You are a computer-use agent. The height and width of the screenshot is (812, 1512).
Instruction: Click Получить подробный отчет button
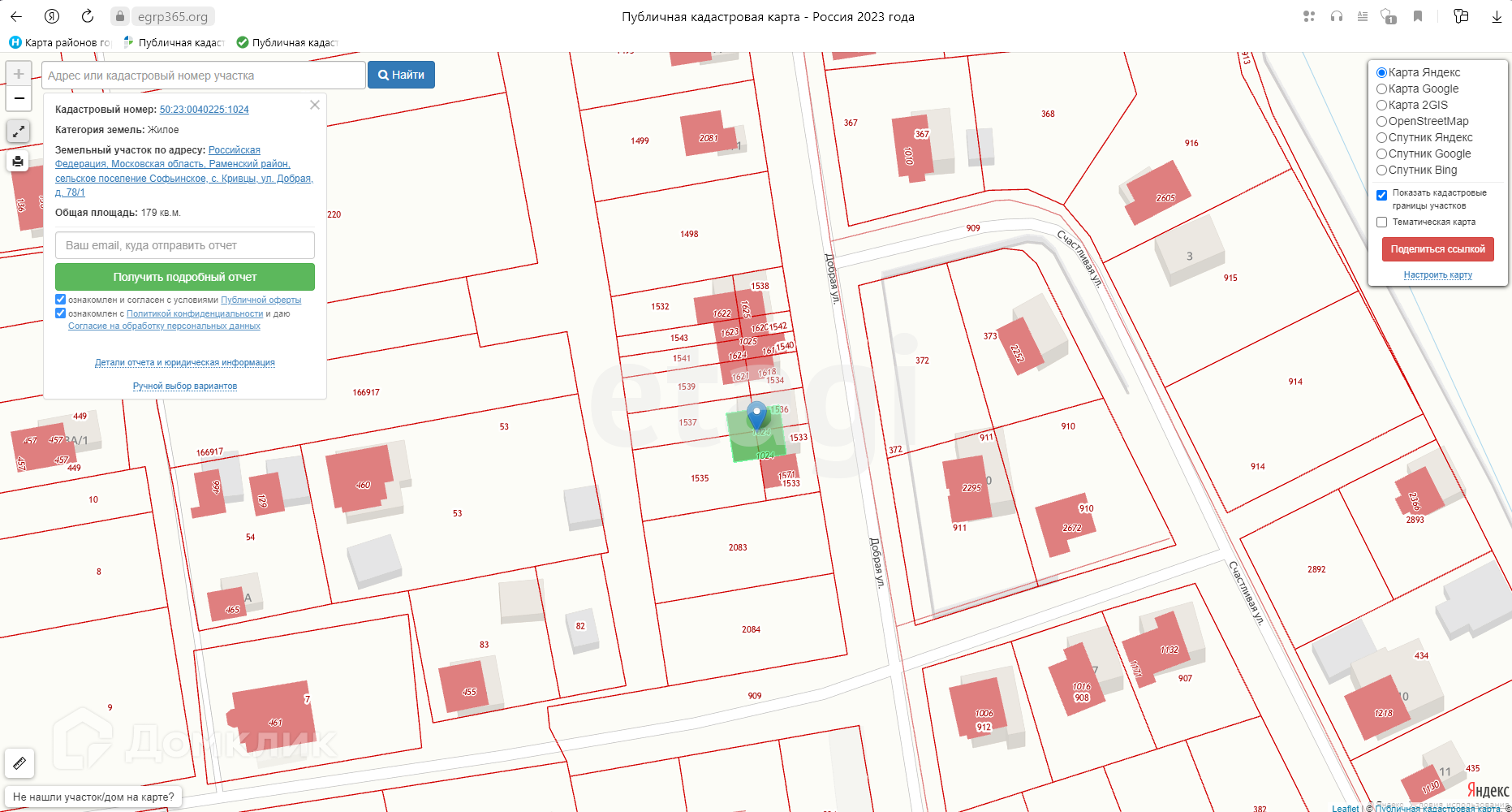[x=185, y=277]
